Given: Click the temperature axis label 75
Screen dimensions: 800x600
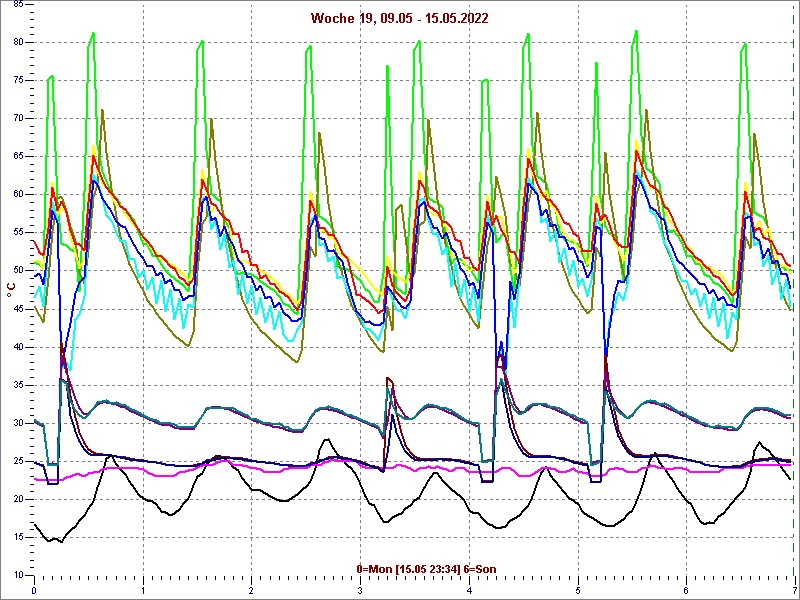Looking at the screenshot, I should 18,81.
